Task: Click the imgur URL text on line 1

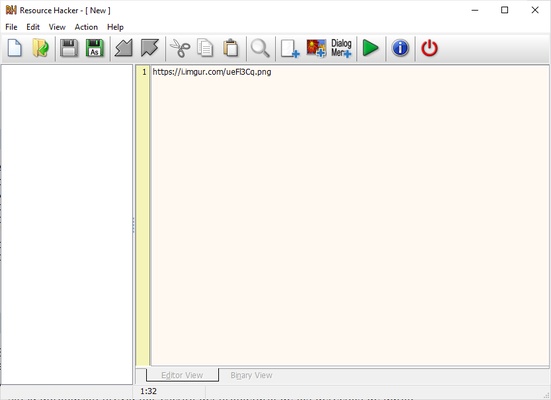Action: [x=212, y=72]
